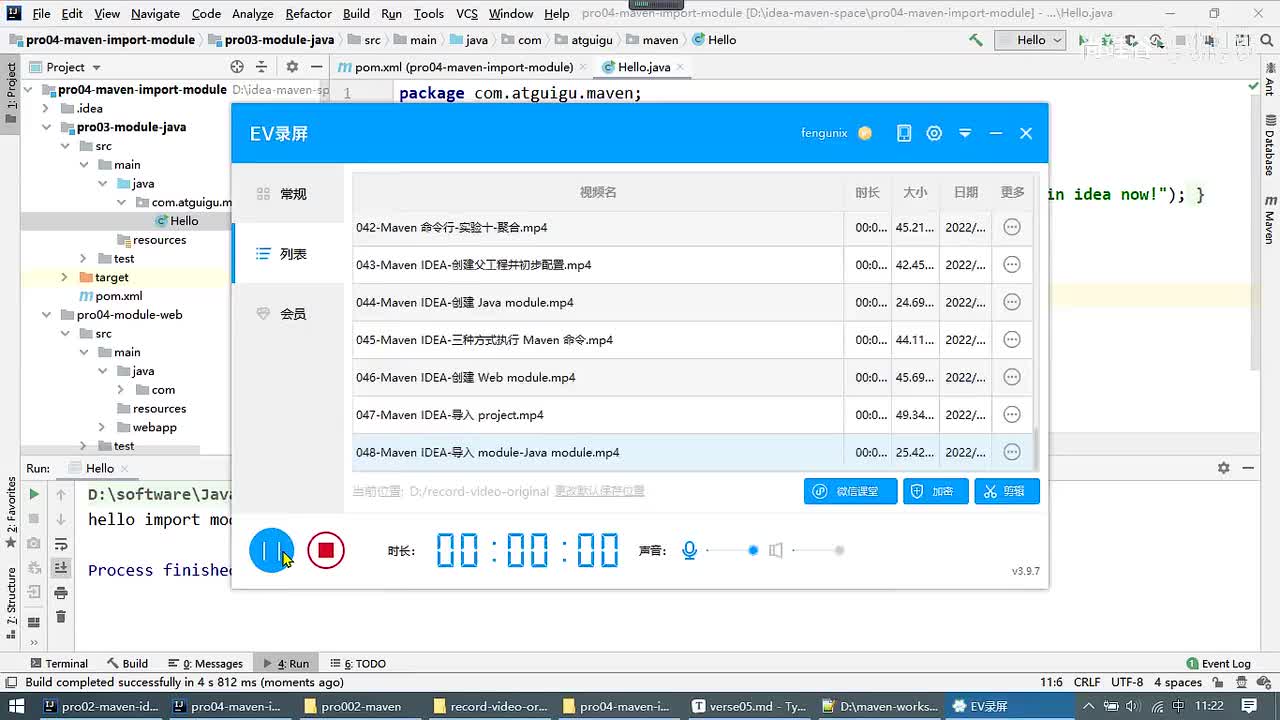Collapse the pro04-module-web node
This screenshot has height=720, width=1280.
tap(46, 315)
